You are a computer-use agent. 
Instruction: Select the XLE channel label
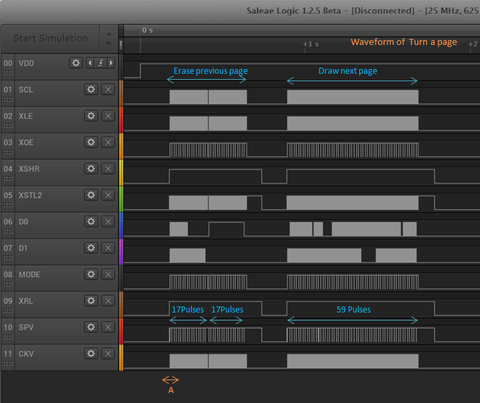coord(26,116)
